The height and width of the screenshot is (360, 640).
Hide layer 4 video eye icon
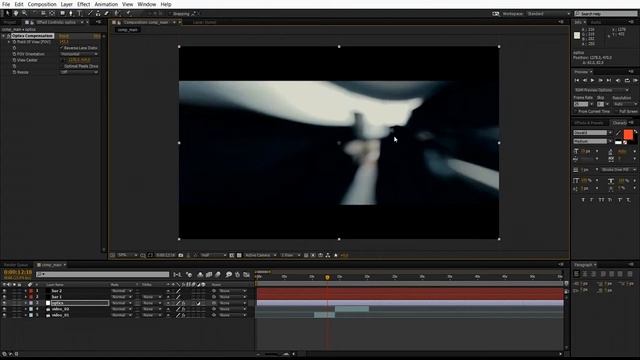[4, 309]
